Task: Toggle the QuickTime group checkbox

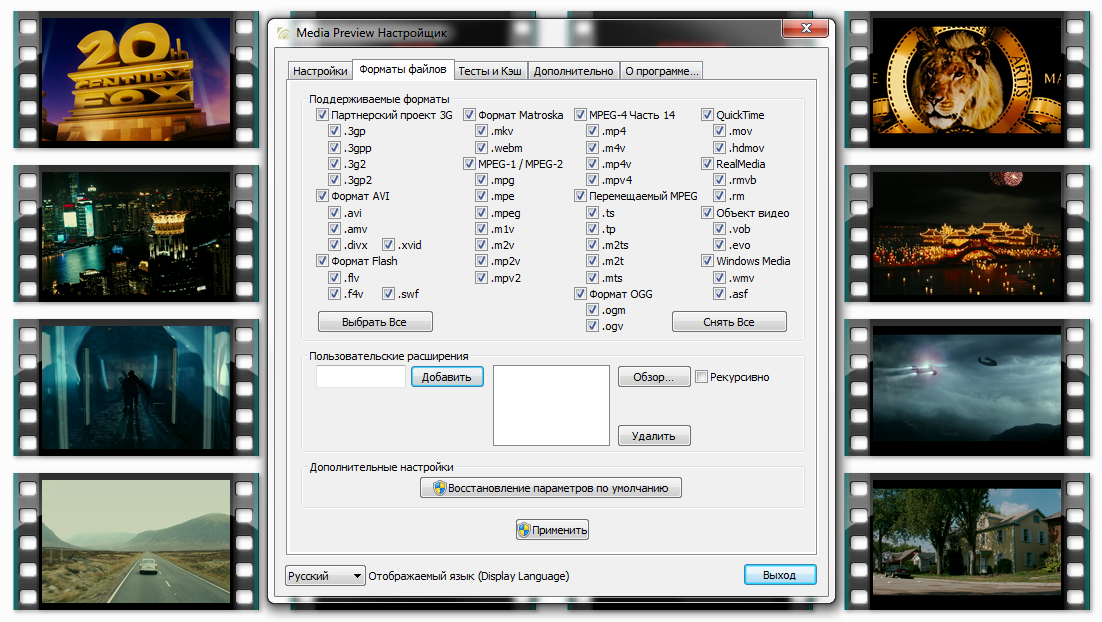Action: click(x=707, y=115)
